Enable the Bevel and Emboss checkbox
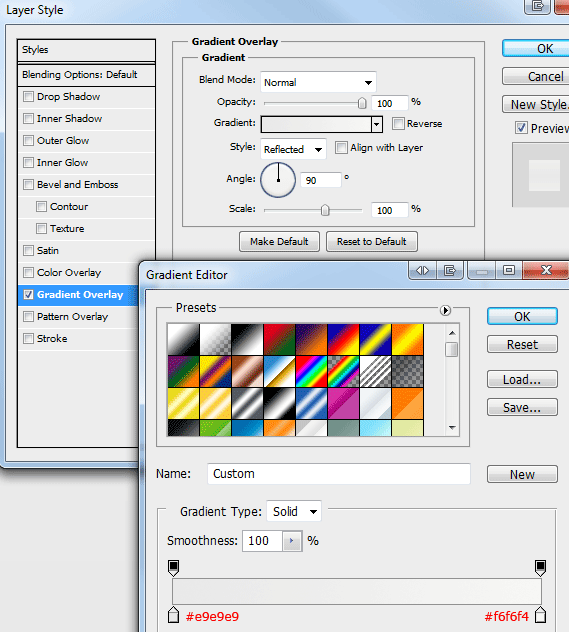 28,185
